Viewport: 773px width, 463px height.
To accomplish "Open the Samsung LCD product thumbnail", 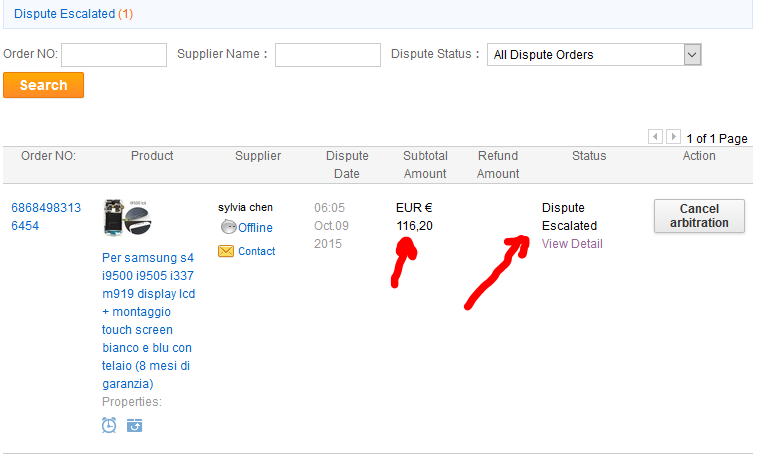I will pyautogui.click(x=128, y=217).
